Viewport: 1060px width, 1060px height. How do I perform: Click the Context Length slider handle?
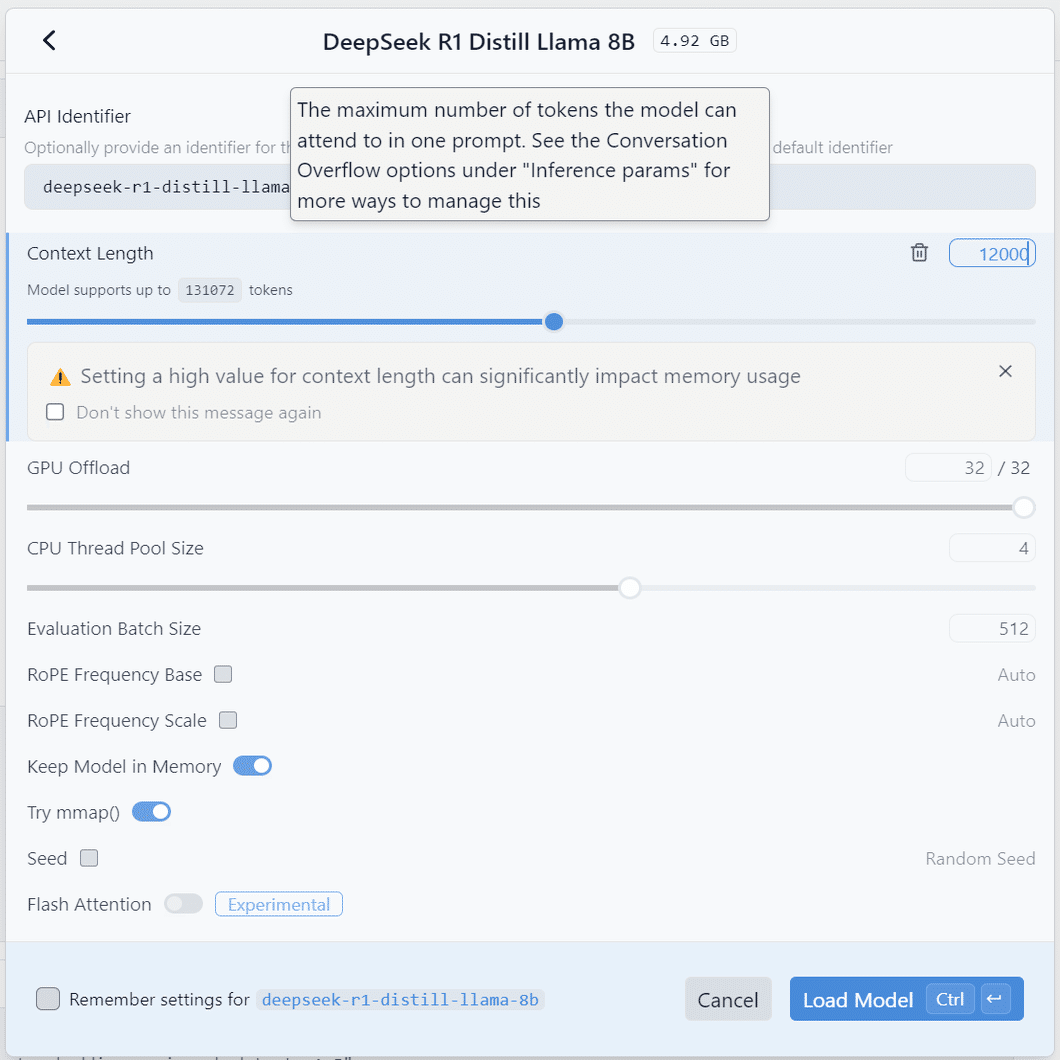(x=554, y=321)
